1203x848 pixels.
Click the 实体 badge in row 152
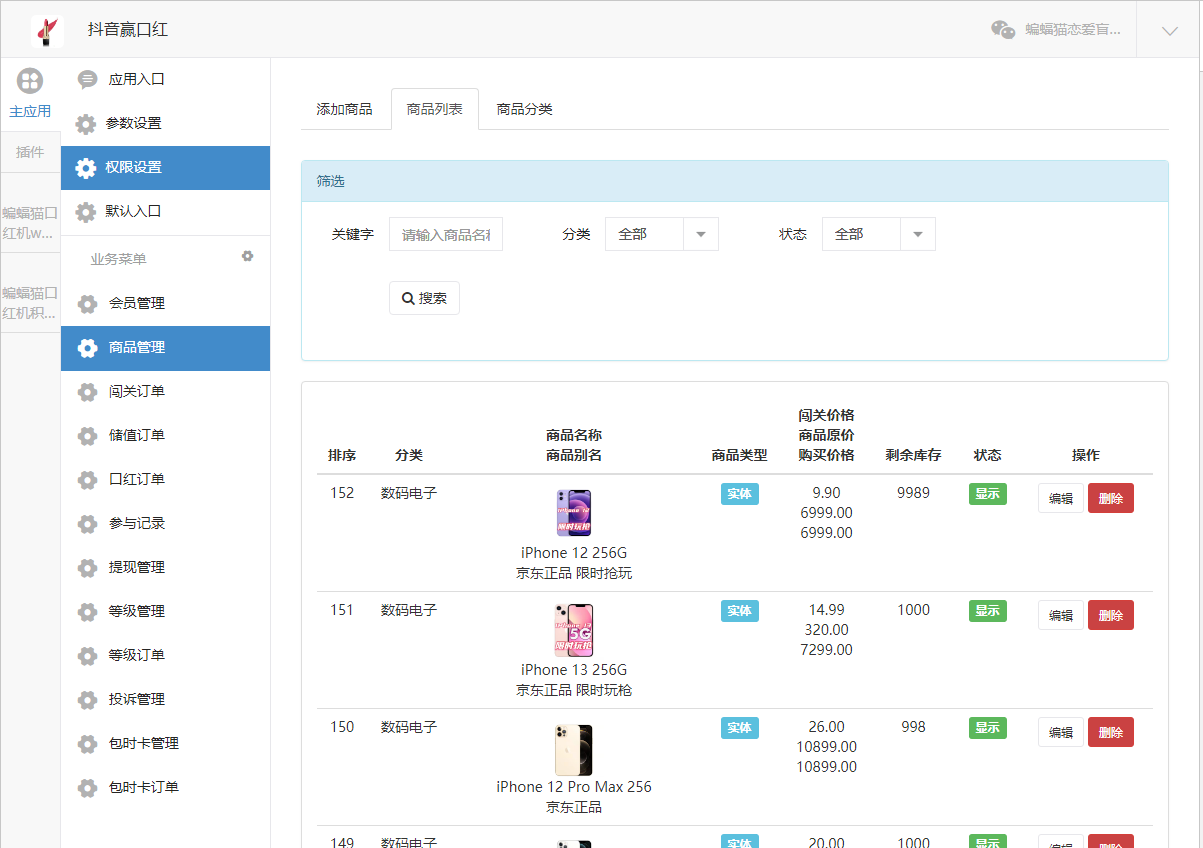(740, 494)
